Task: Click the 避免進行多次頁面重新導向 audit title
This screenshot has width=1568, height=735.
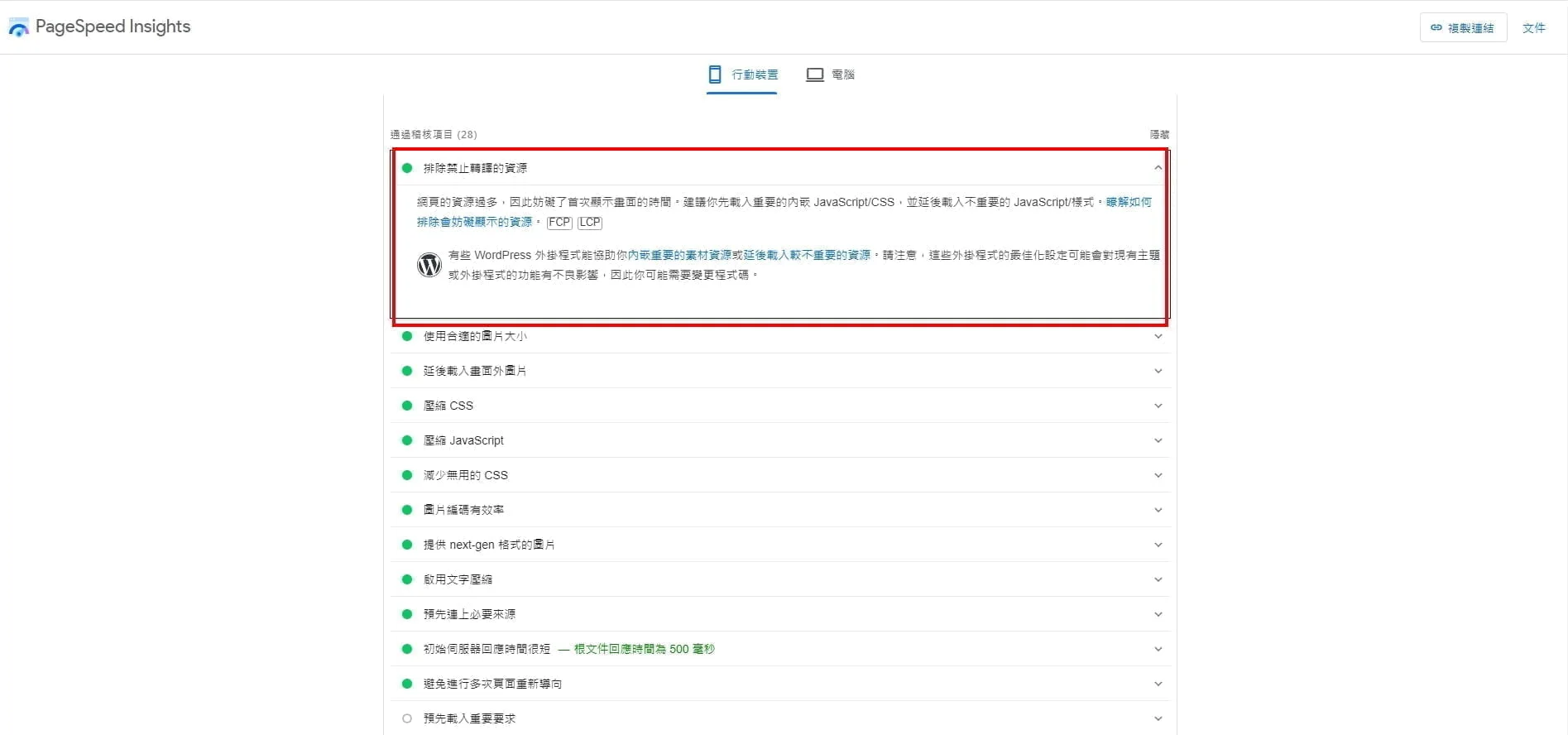Action: coord(492,684)
